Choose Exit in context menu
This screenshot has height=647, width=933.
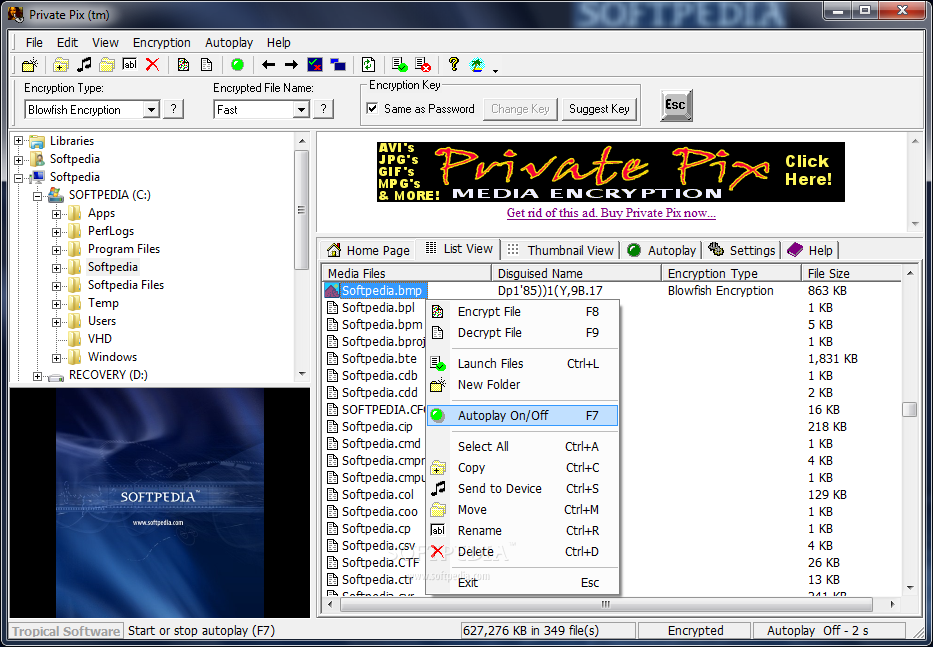[x=523, y=583]
